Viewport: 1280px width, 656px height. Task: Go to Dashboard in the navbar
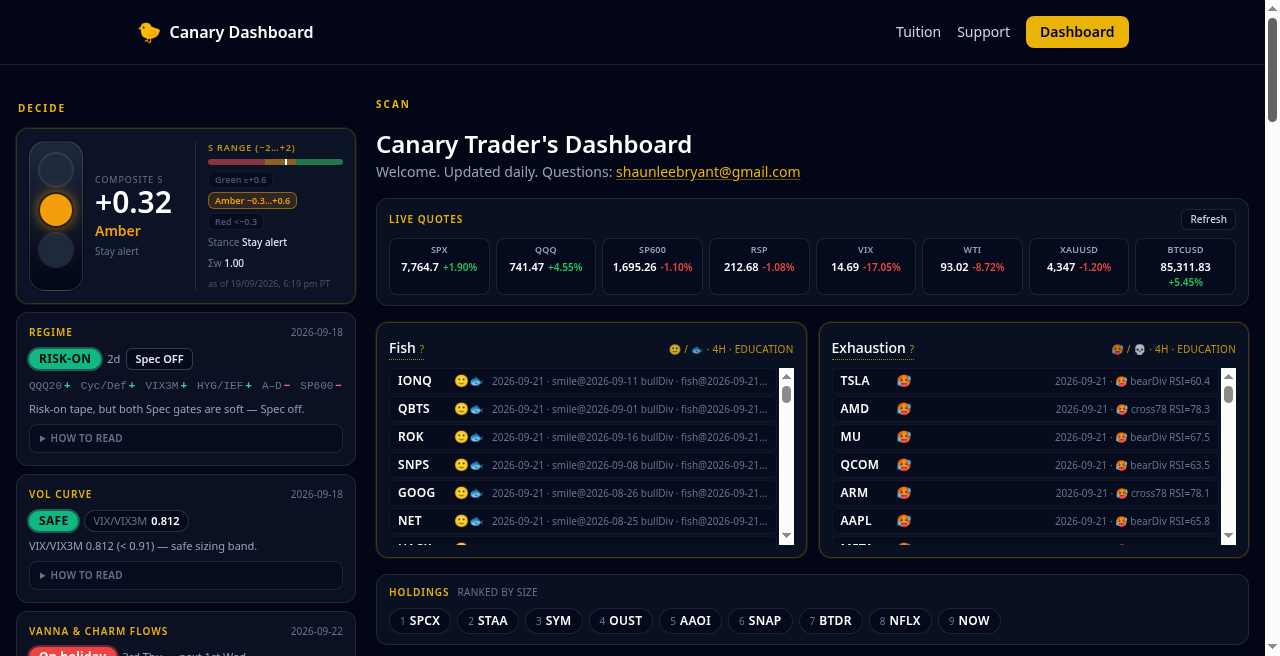[1077, 32]
